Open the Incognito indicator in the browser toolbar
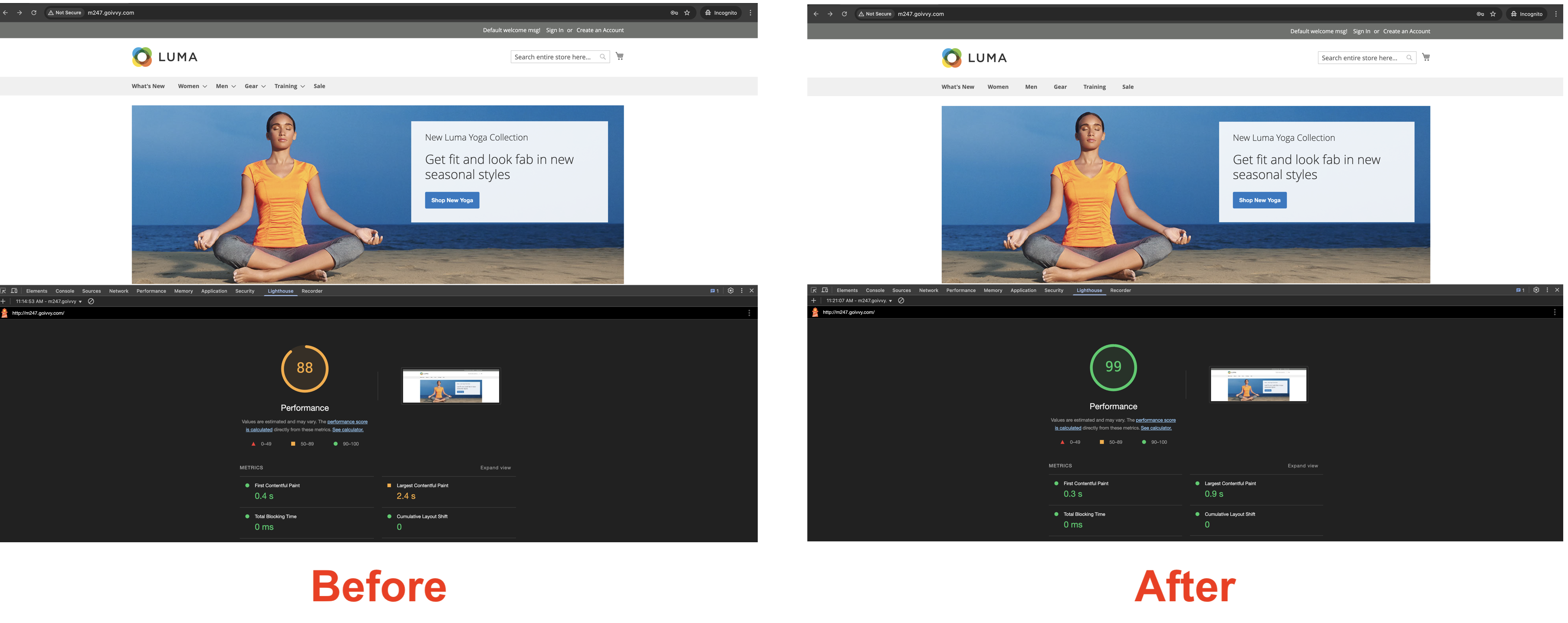Viewport: 1568px width, 623px height. 721,12
